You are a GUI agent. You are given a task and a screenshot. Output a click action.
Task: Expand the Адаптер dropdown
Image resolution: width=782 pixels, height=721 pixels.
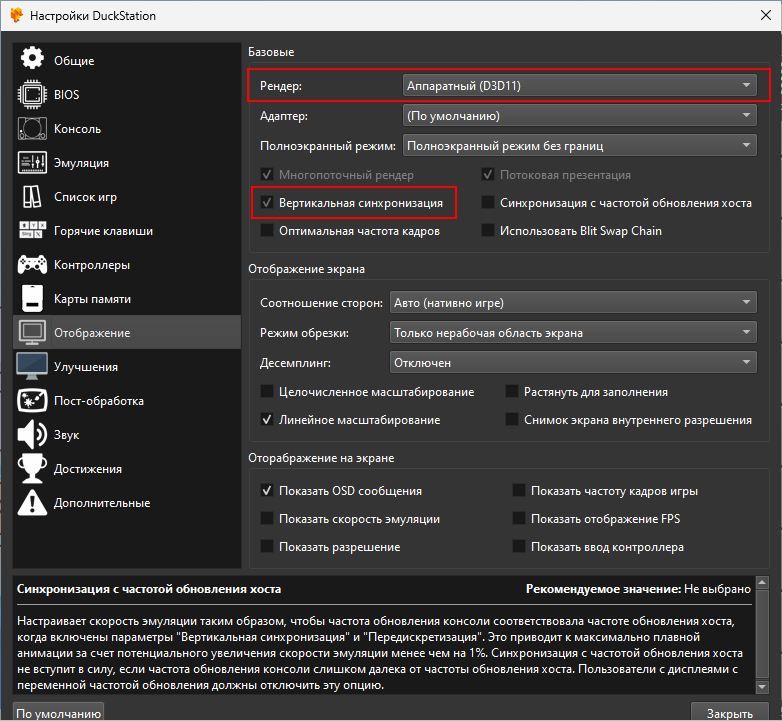(580, 116)
